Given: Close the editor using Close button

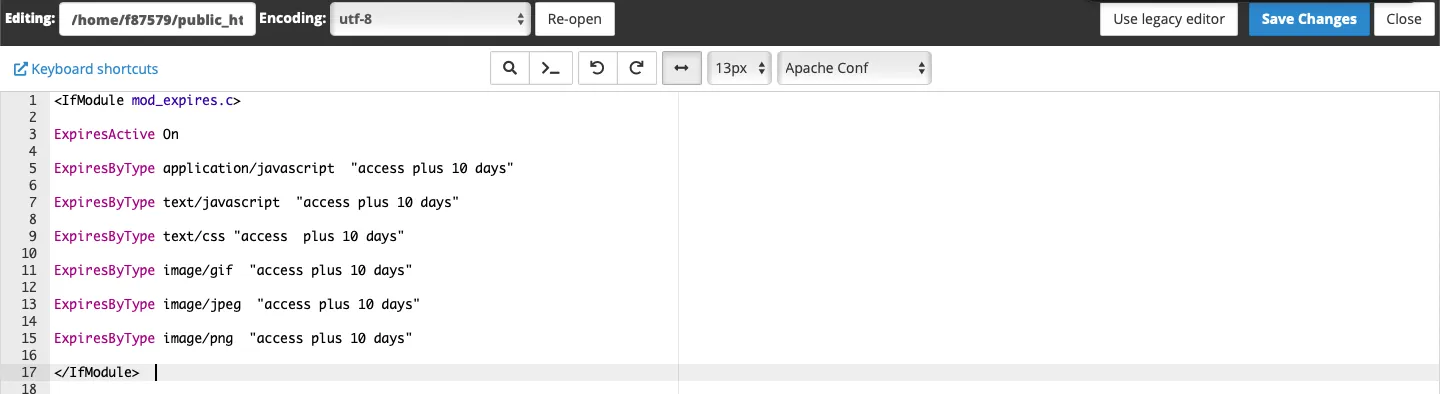Looking at the screenshot, I should click(1404, 19).
